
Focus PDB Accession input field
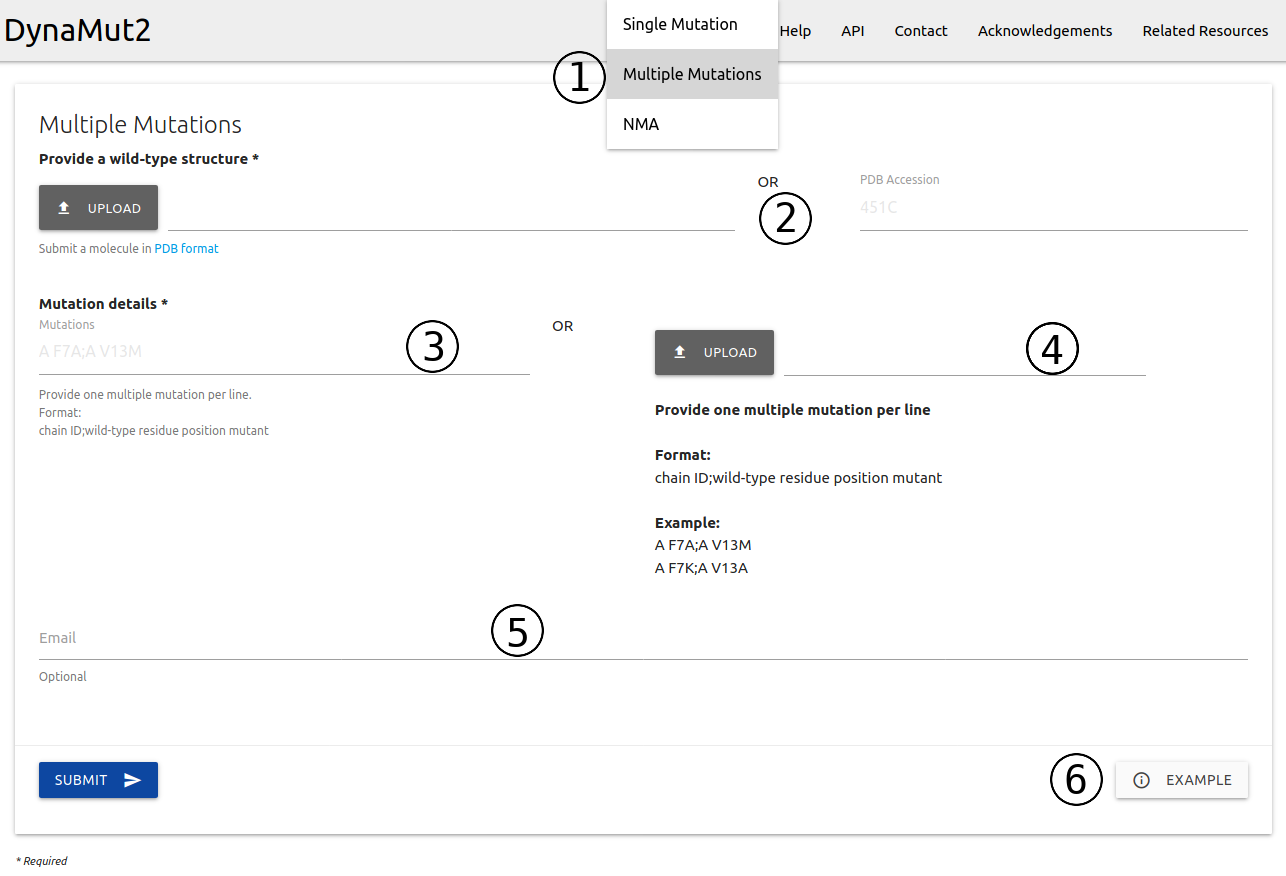click(x=1053, y=208)
